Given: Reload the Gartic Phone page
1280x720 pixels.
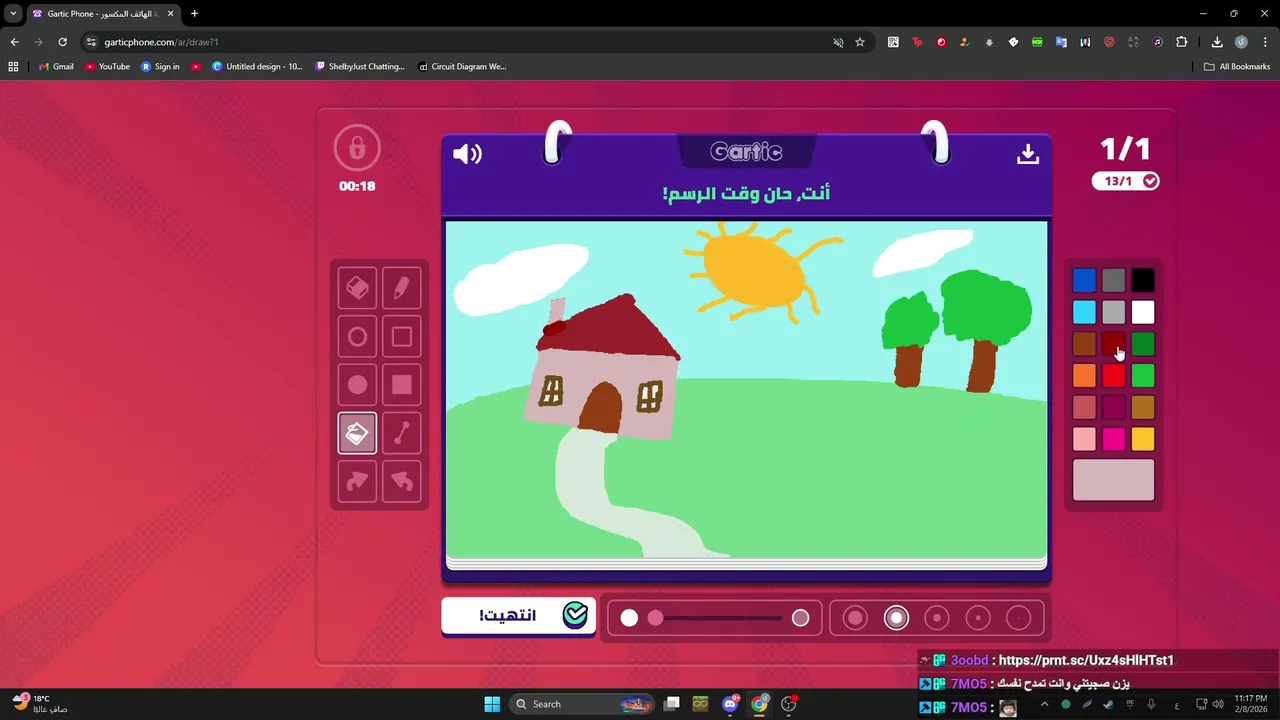Looking at the screenshot, I should 62,42.
